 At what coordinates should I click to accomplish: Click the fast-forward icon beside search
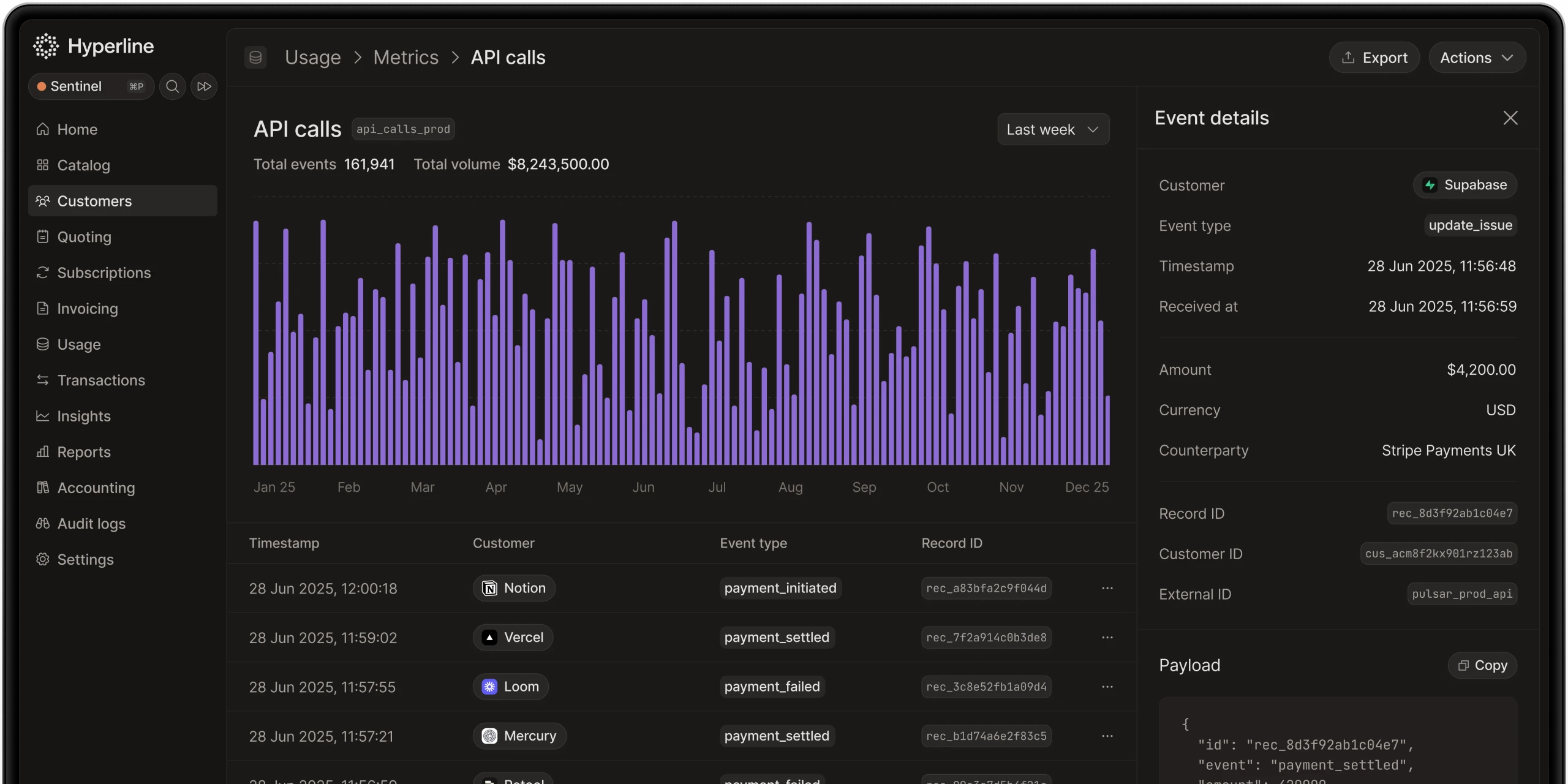pyautogui.click(x=204, y=86)
